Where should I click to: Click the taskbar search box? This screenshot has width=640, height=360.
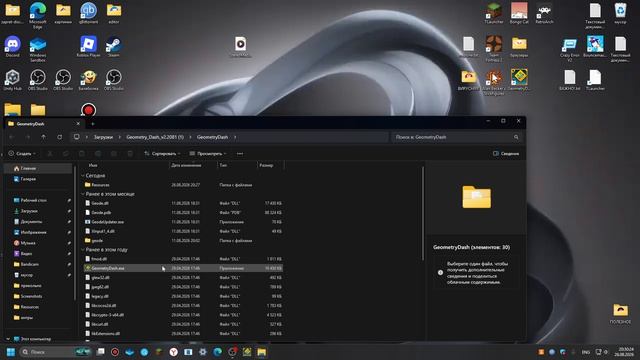pyautogui.click(x=55, y=352)
